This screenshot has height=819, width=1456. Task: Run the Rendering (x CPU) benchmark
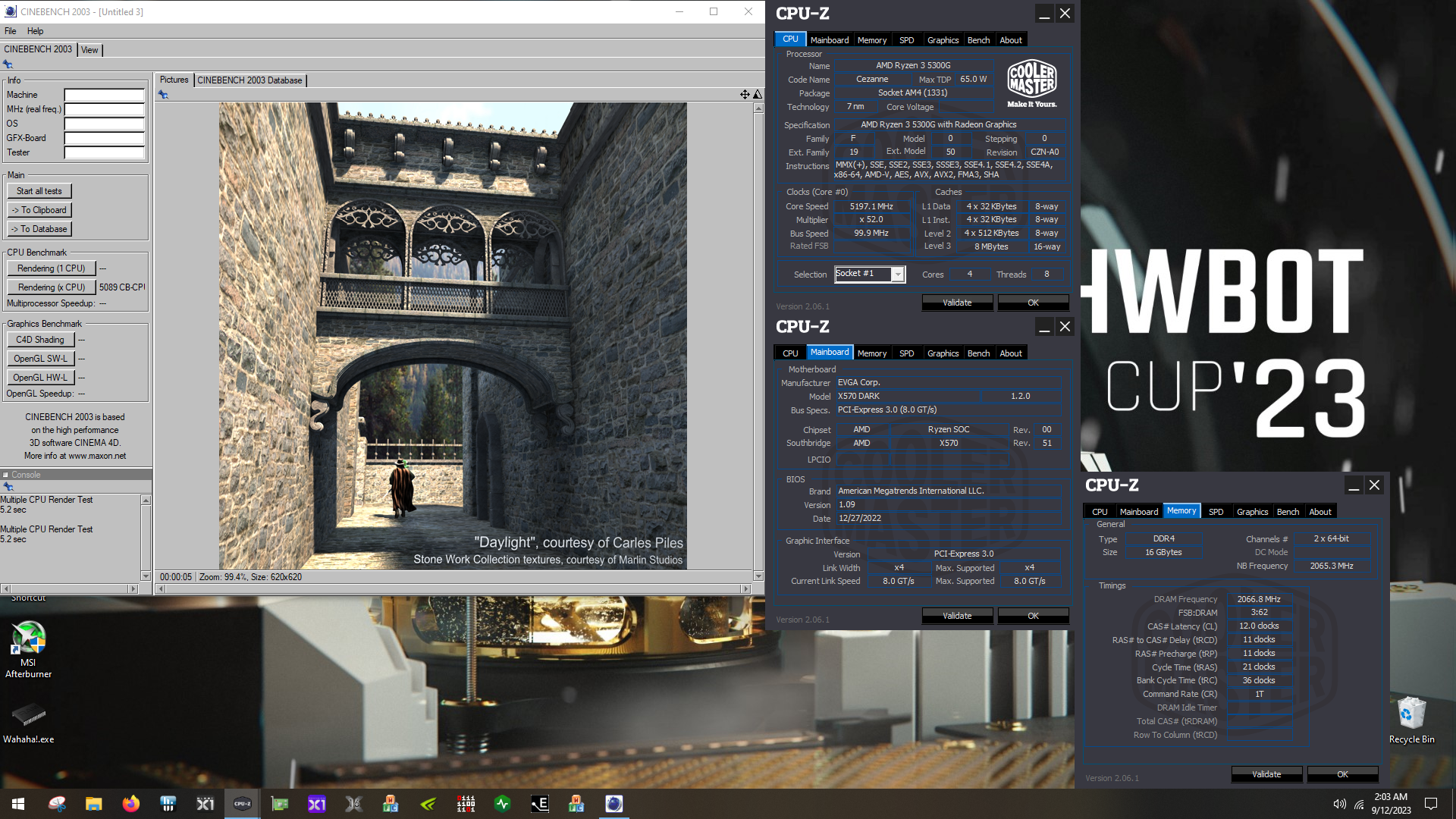(x=52, y=287)
